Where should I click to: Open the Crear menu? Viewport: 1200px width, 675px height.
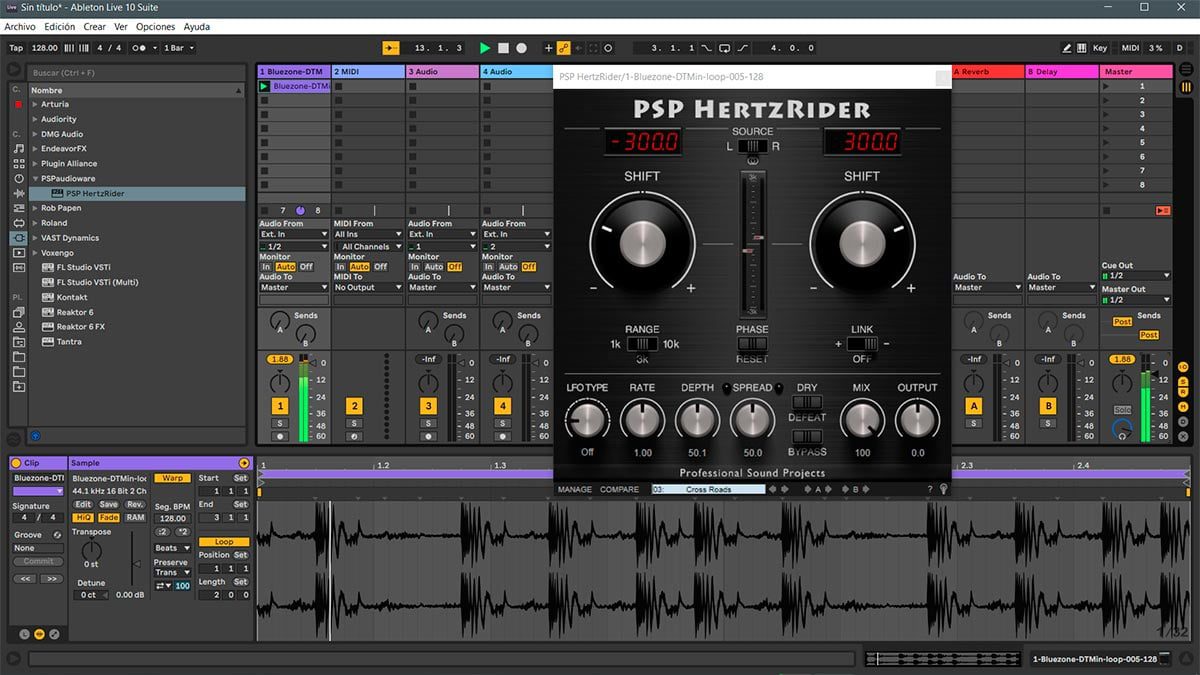point(95,27)
